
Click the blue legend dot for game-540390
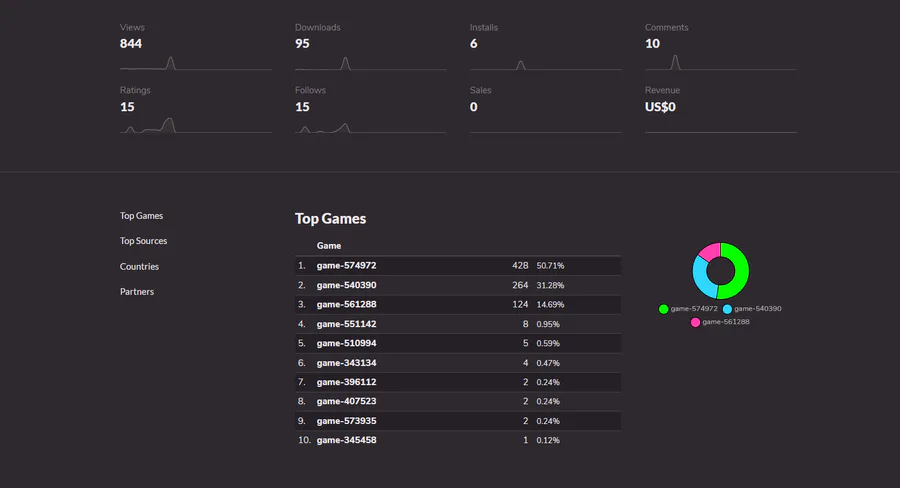coord(727,309)
